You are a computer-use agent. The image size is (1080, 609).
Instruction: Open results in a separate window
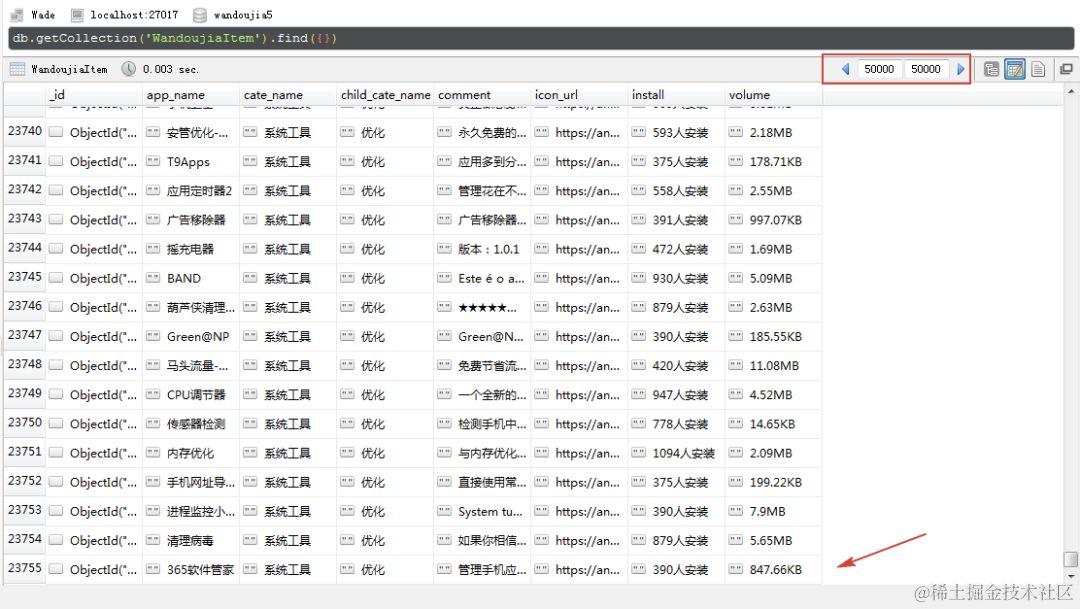1066,69
